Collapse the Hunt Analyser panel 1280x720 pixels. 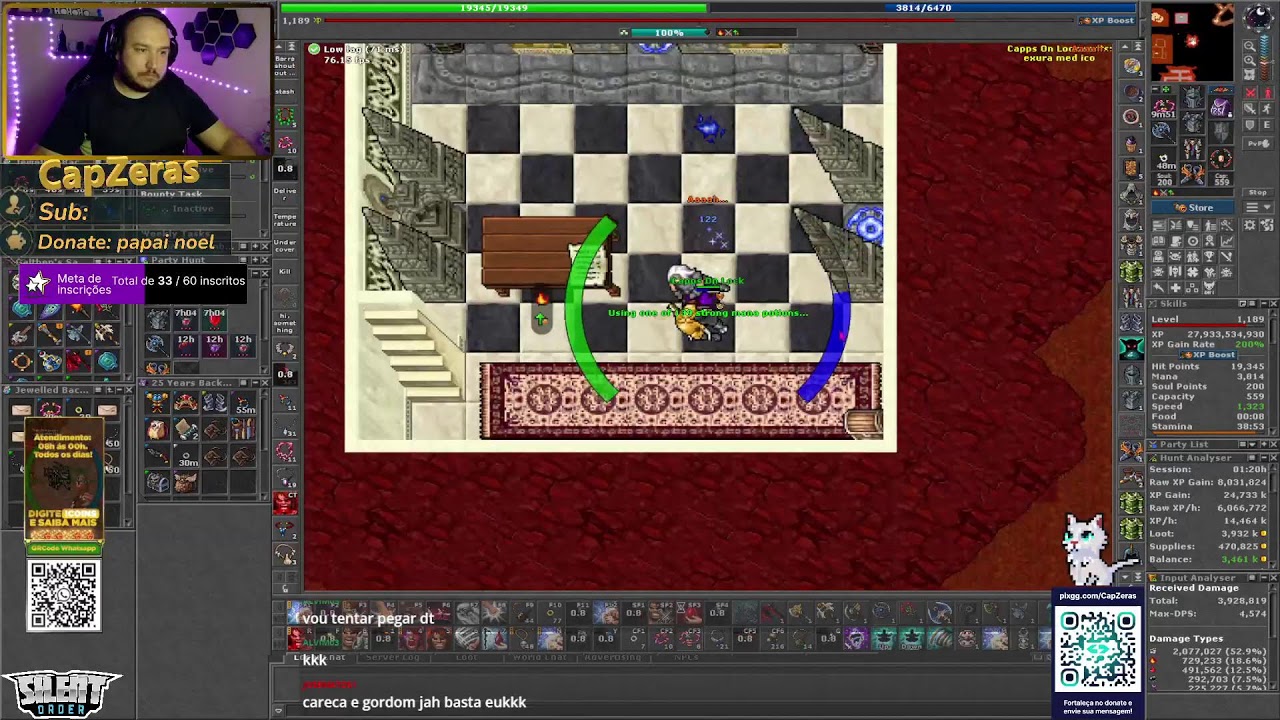pos(1262,458)
